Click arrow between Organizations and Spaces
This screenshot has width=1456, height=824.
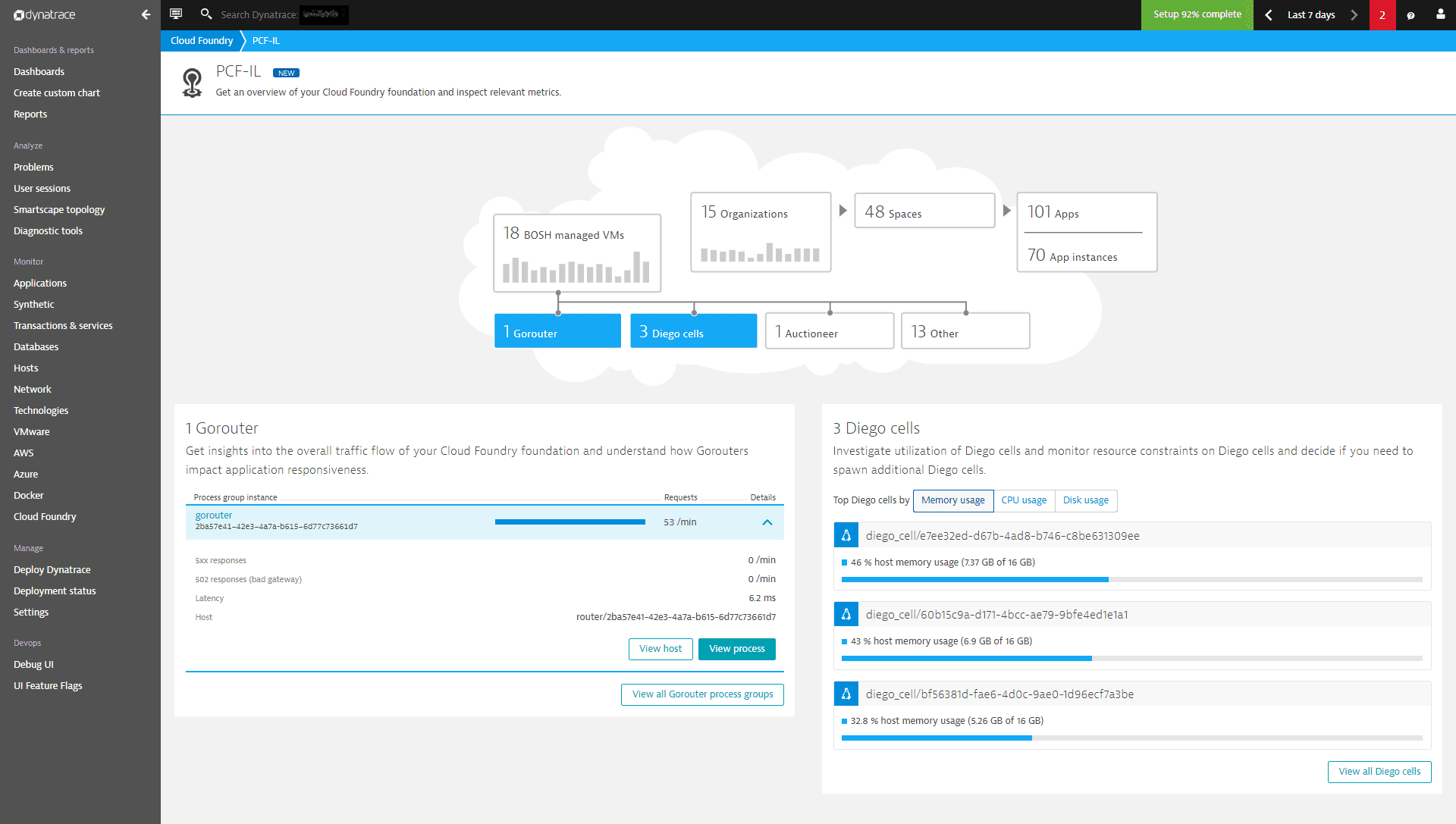click(843, 211)
